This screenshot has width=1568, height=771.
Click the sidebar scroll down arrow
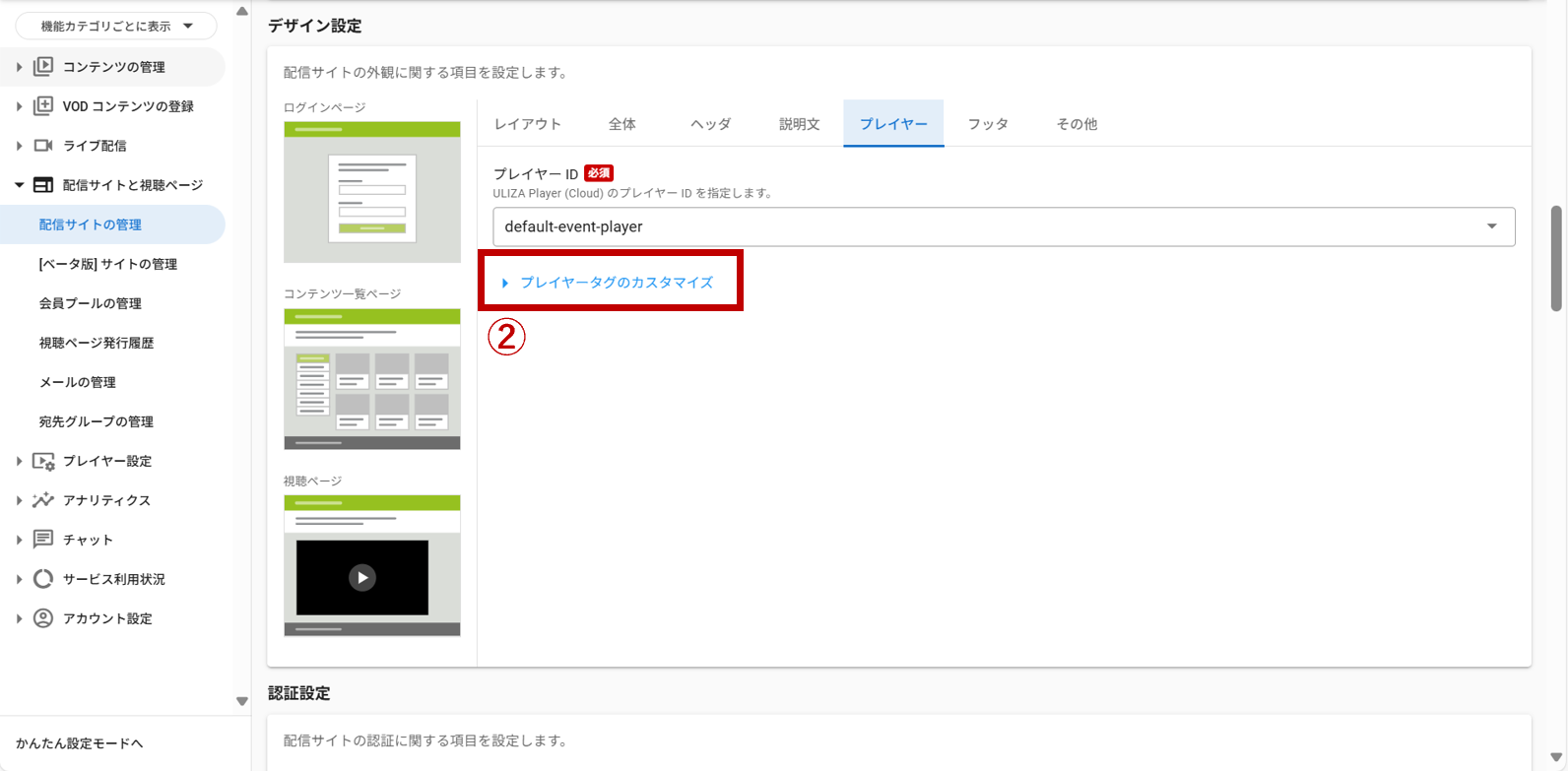[242, 701]
